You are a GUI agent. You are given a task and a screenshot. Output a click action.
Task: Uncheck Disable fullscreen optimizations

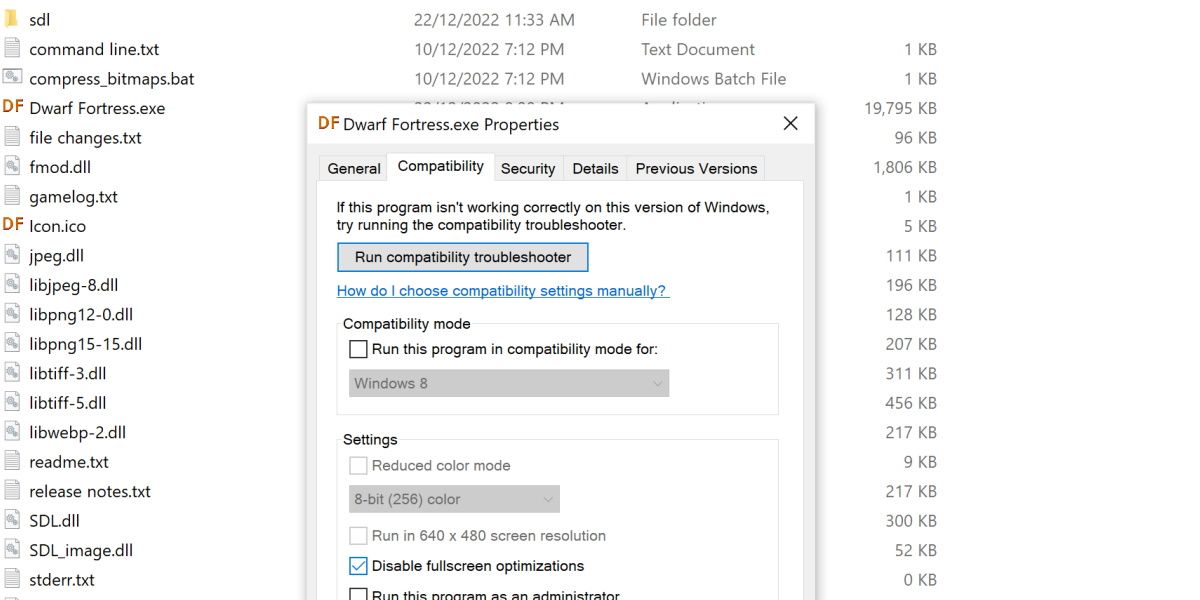(358, 565)
